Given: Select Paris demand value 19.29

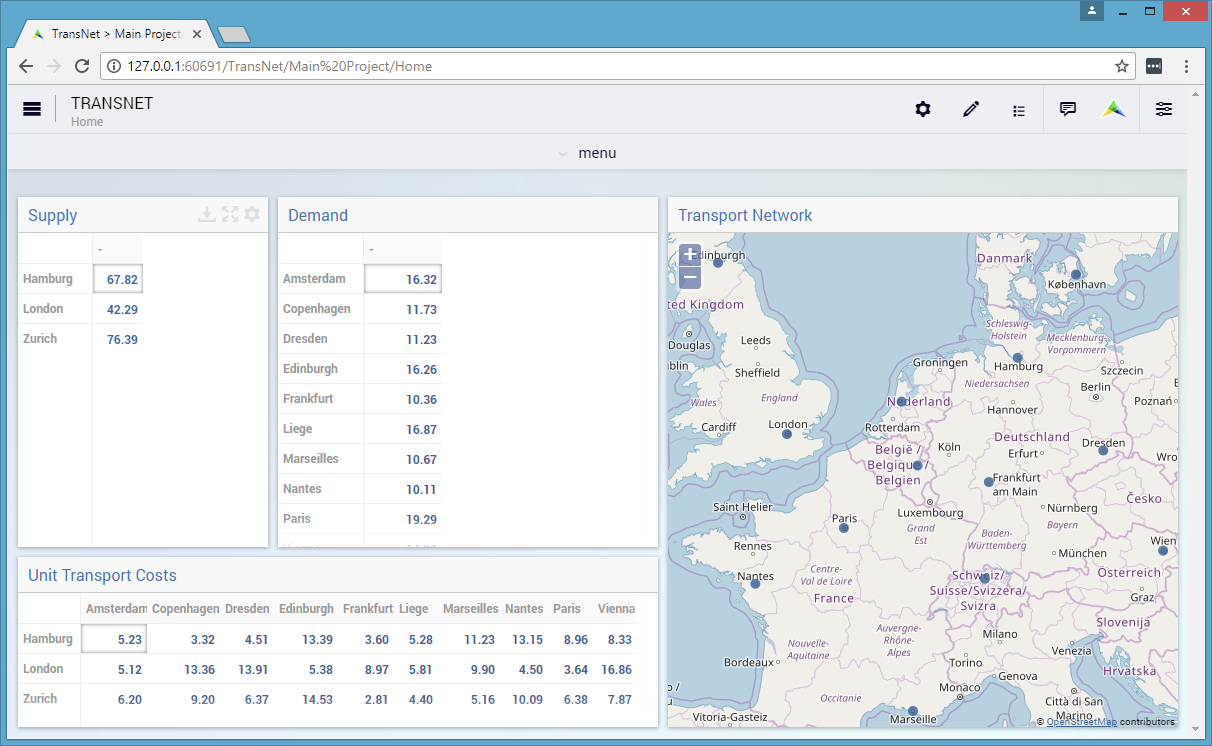Looking at the screenshot, I should tap(402, 519).
